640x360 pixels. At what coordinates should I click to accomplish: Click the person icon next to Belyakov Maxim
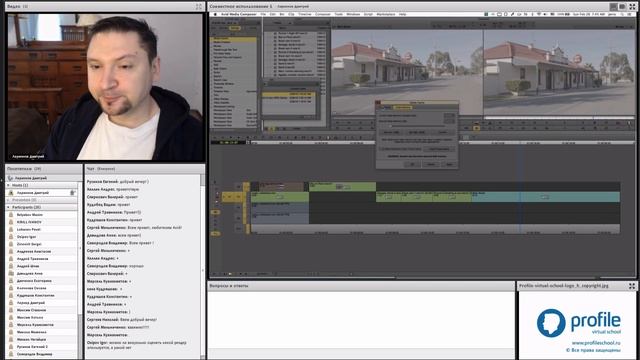point(11,215)
